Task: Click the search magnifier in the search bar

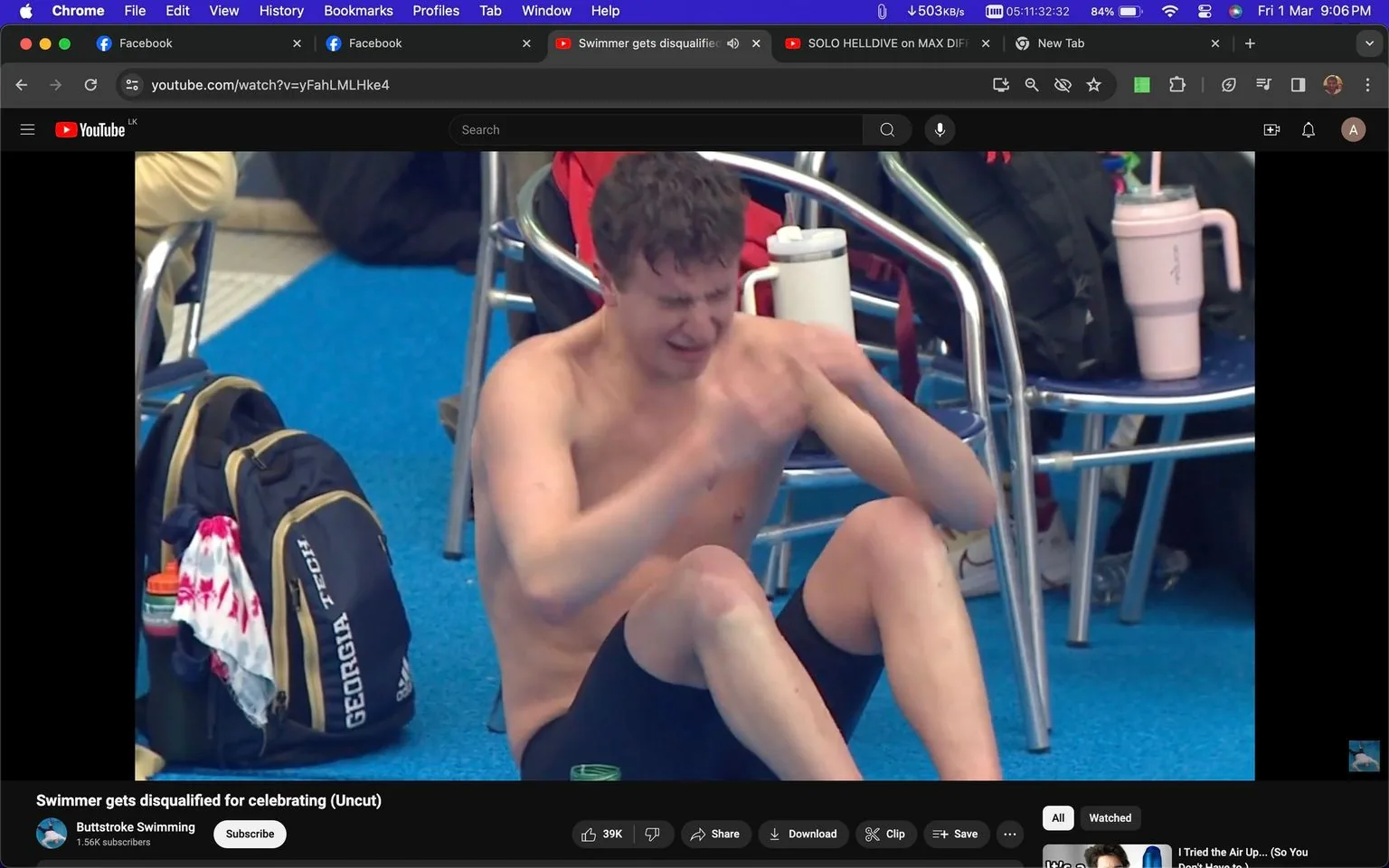Action: point(886,129)
